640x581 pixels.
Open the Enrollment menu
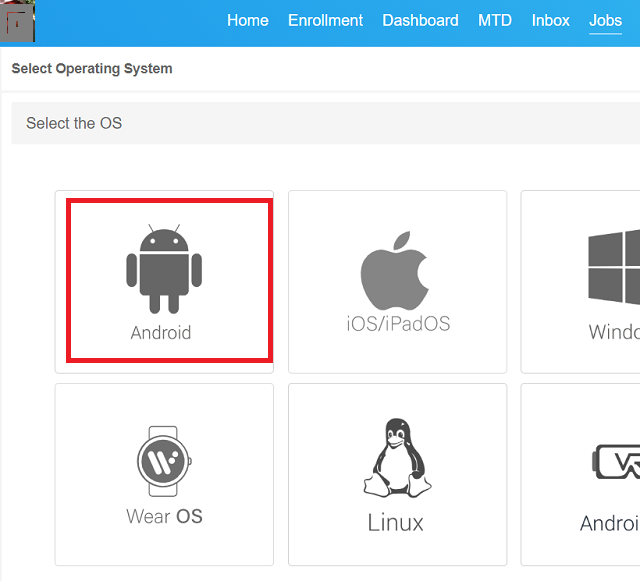tap(325, 20)
